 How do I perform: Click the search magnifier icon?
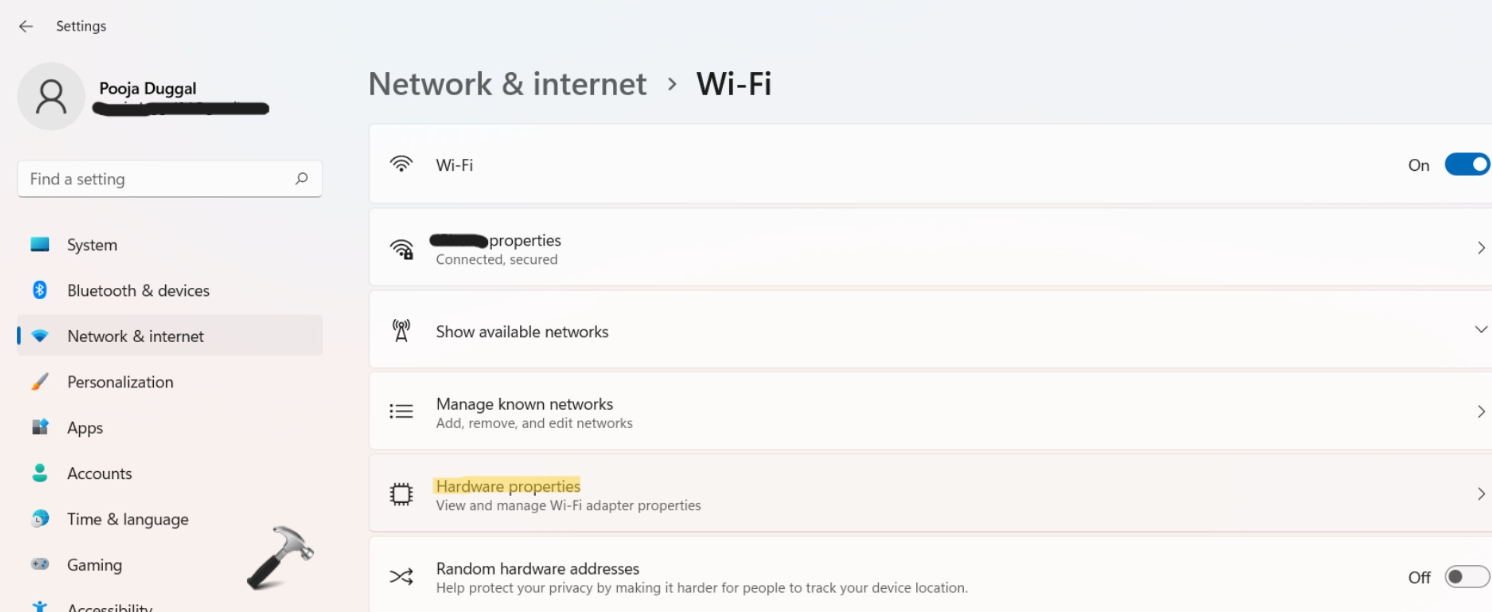coord(301,179)
